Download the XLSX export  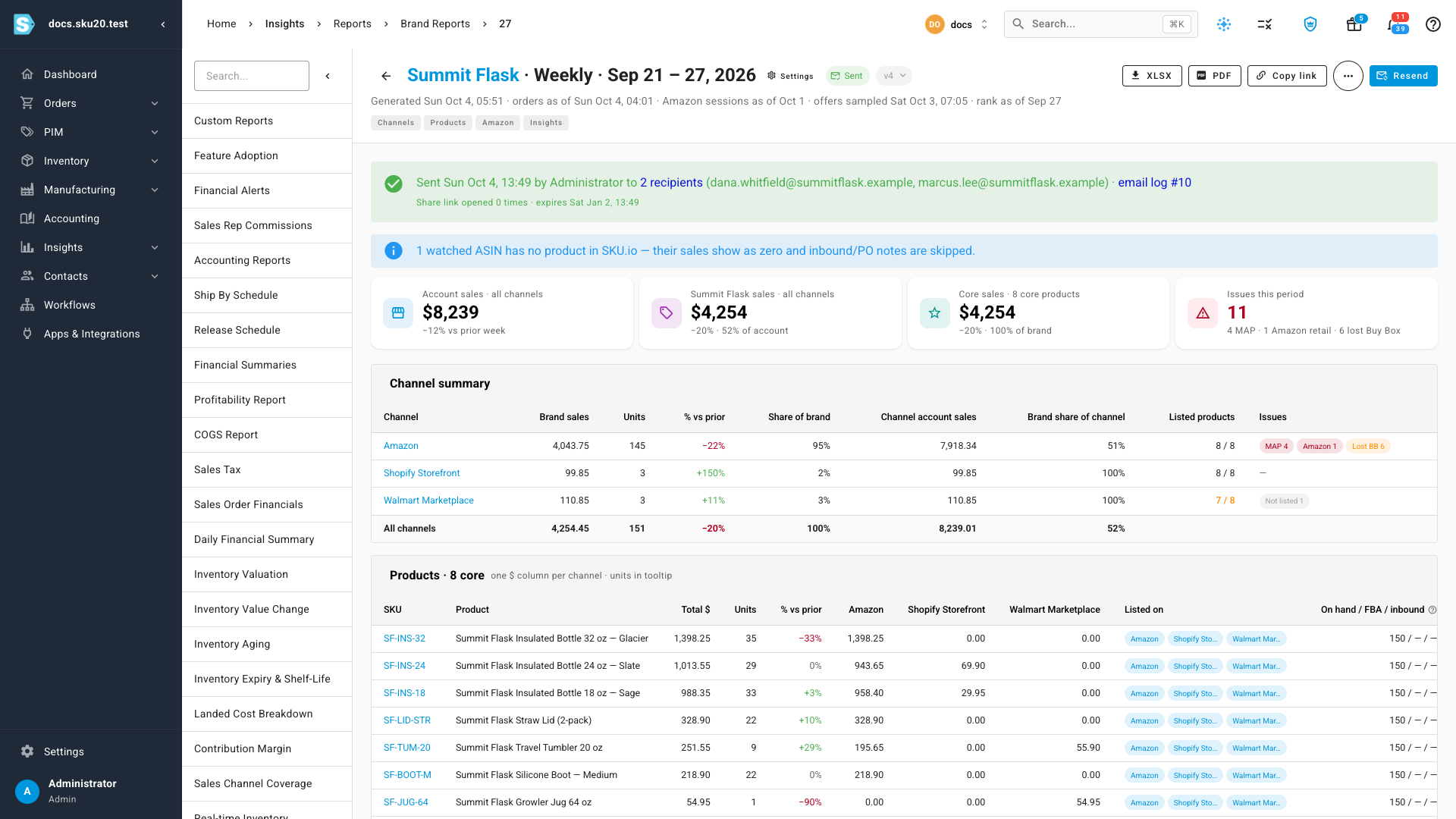[1152, 76]
